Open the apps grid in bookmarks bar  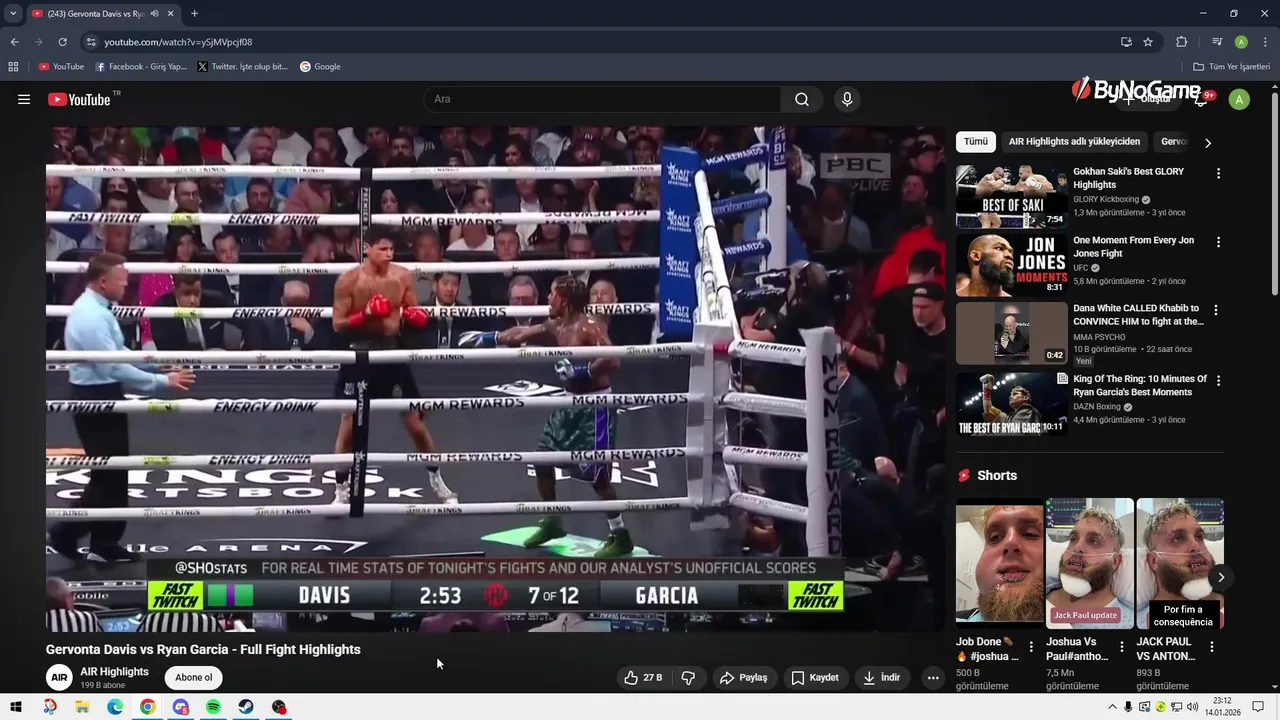click(13, 67)
